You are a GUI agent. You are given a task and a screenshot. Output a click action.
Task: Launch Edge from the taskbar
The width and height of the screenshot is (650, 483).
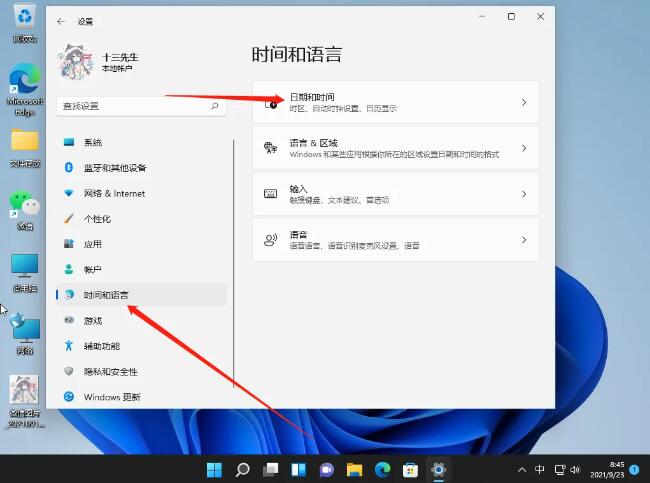pyautogui.click(x=383, y=470)
